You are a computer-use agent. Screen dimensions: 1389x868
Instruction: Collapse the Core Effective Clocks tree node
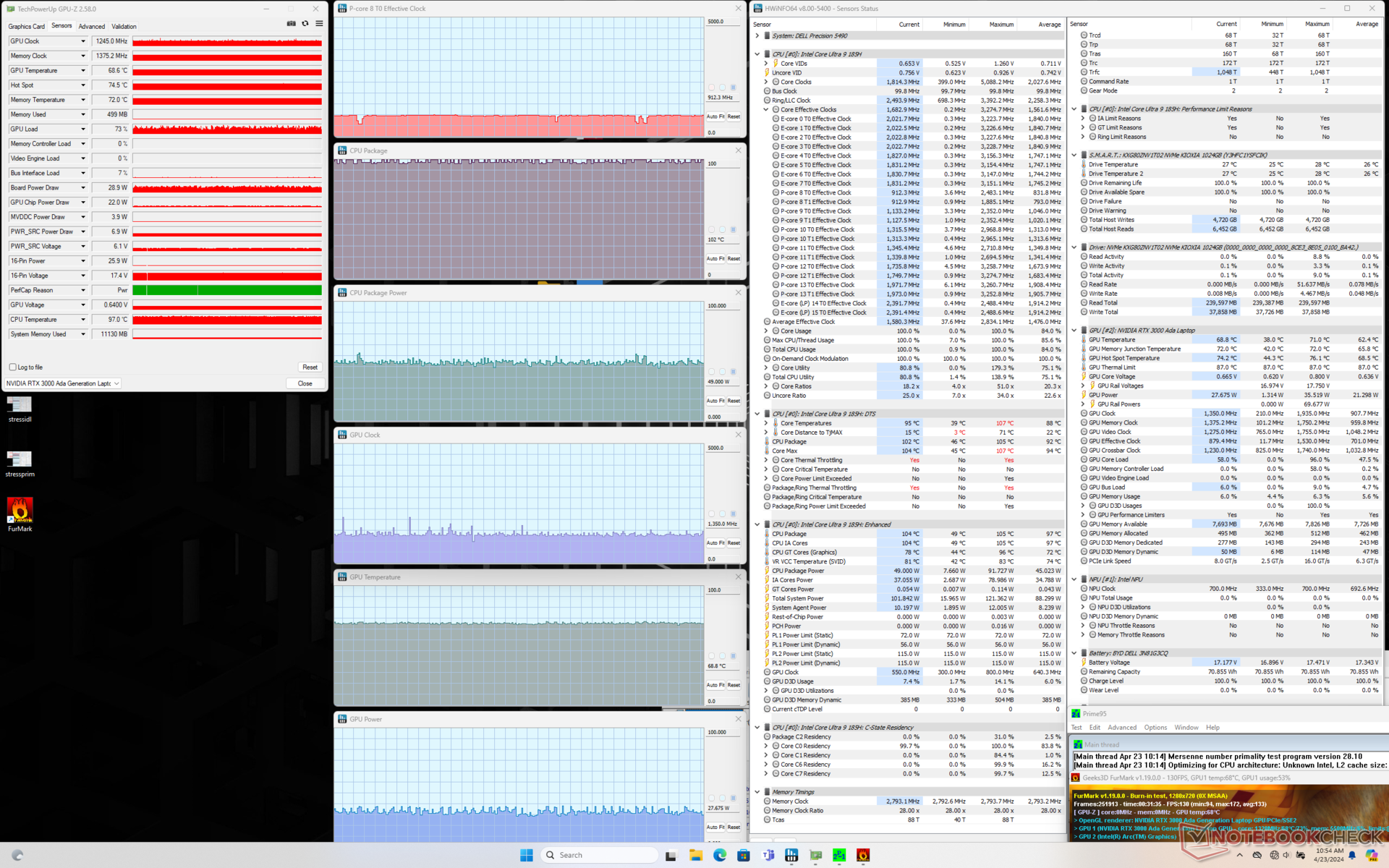point(766,110)
